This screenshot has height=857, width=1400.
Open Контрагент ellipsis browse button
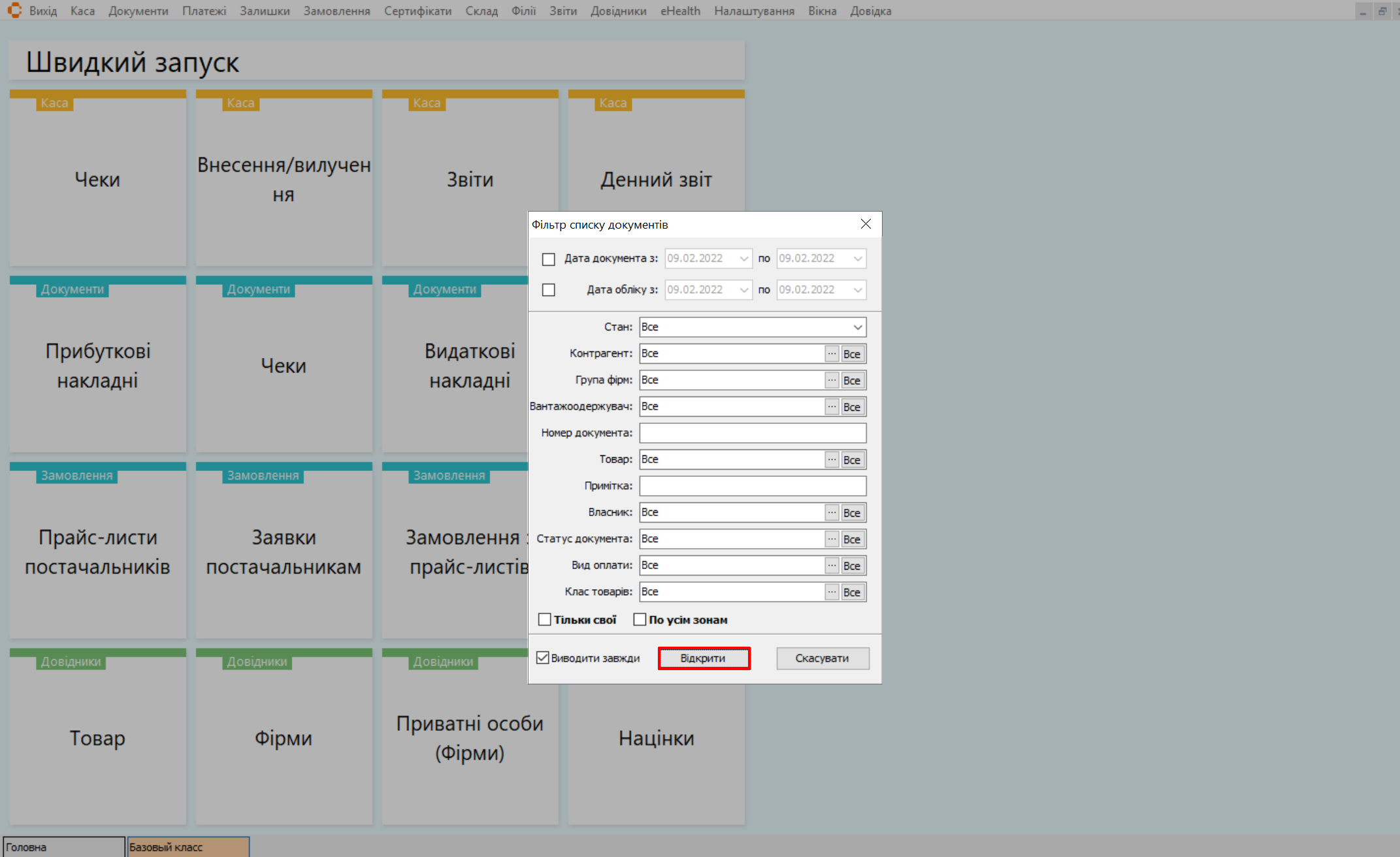click(831, 353)
